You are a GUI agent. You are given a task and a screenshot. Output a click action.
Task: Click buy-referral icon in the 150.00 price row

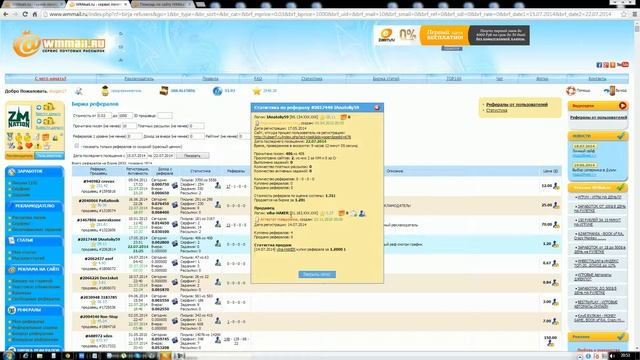[551, 343]
